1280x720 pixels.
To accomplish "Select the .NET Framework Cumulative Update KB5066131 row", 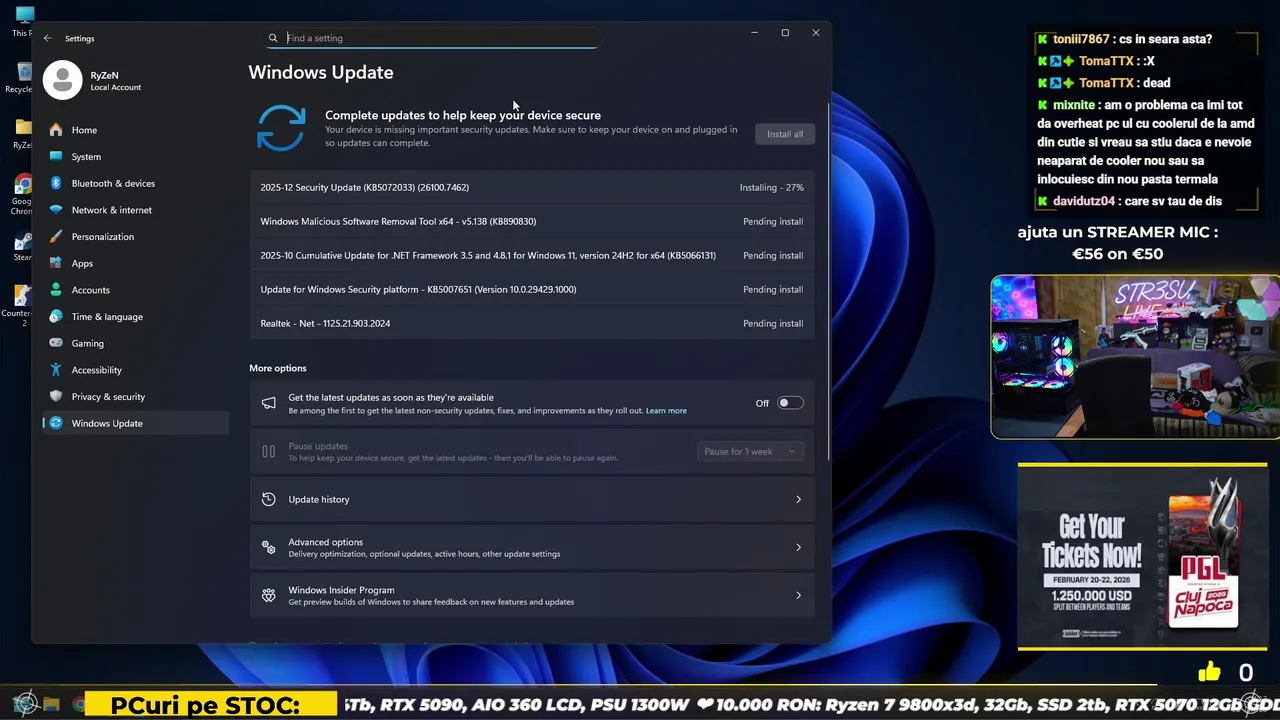I will (x=532, y=255).
